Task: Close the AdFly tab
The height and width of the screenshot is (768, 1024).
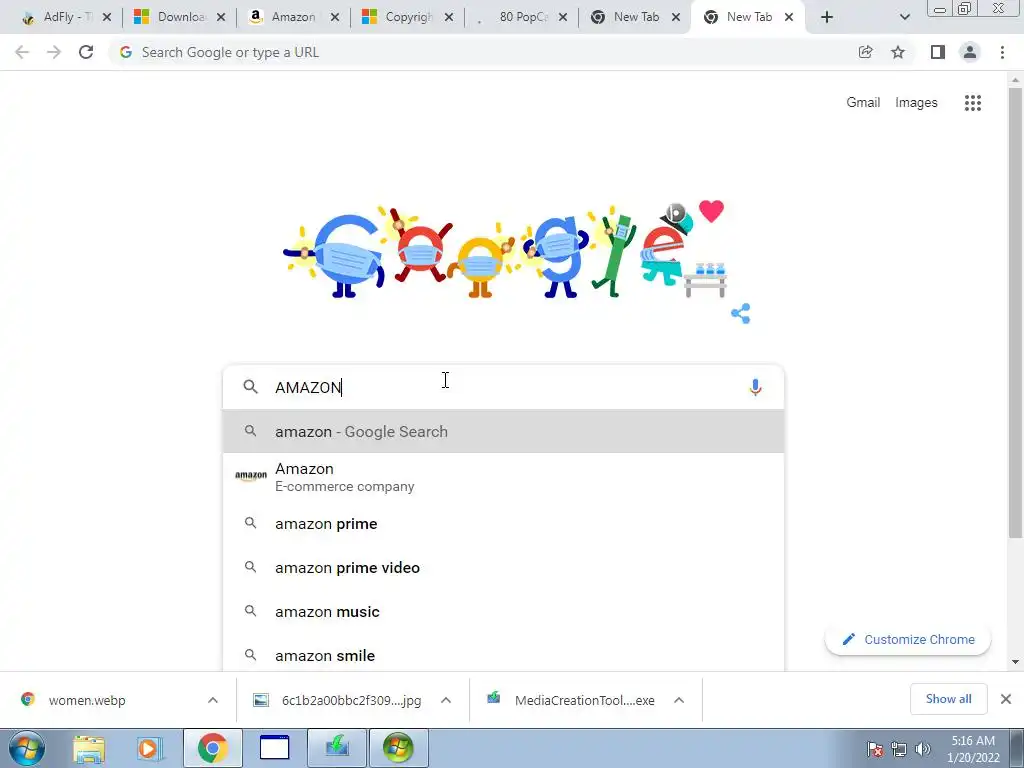Action: pos(107,17)
